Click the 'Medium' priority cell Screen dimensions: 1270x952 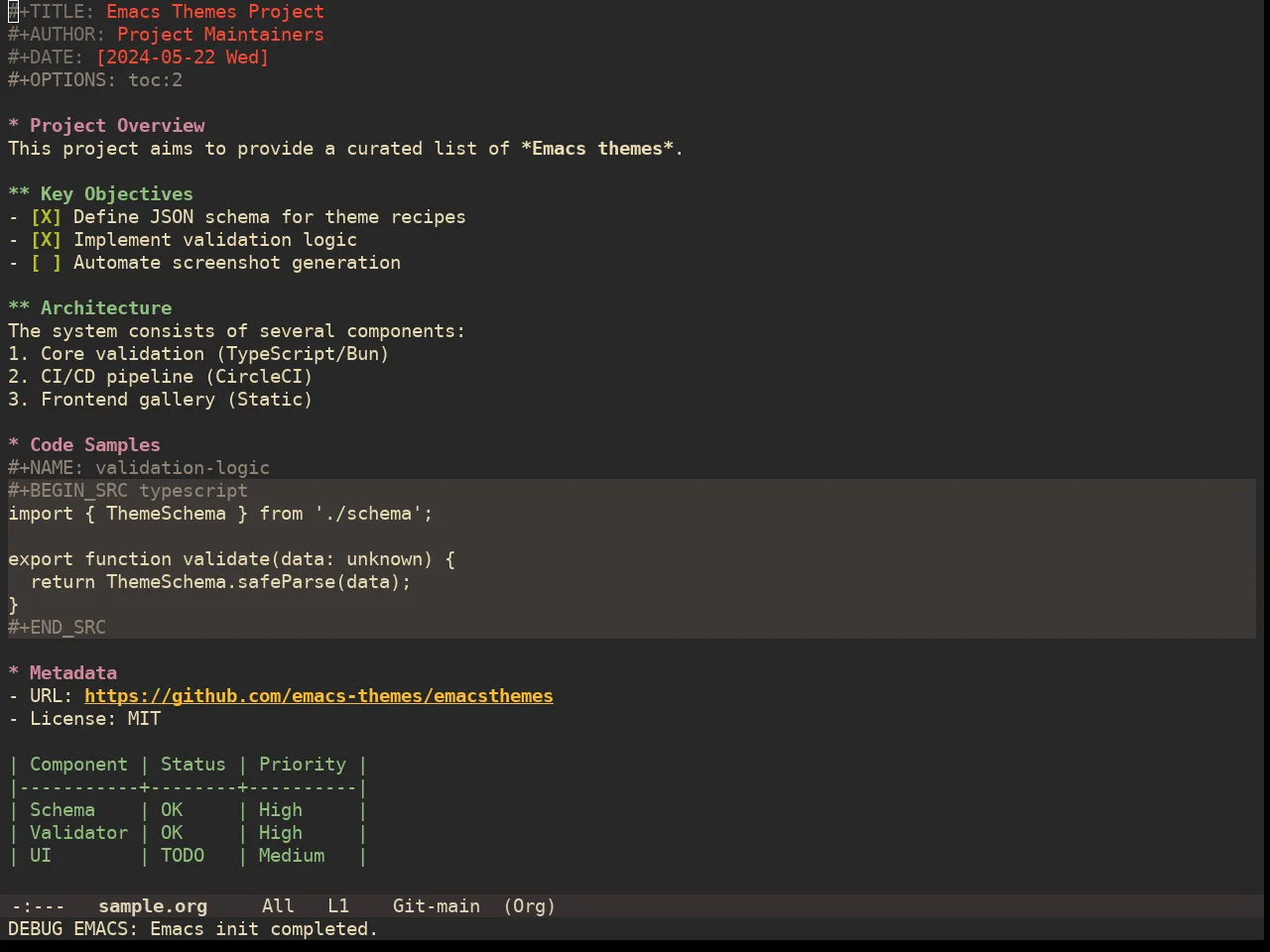tap(292, 856)
